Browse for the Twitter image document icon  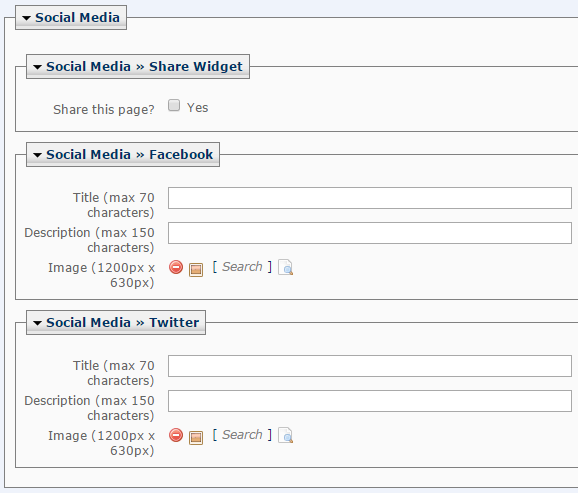tap(286, 435)
